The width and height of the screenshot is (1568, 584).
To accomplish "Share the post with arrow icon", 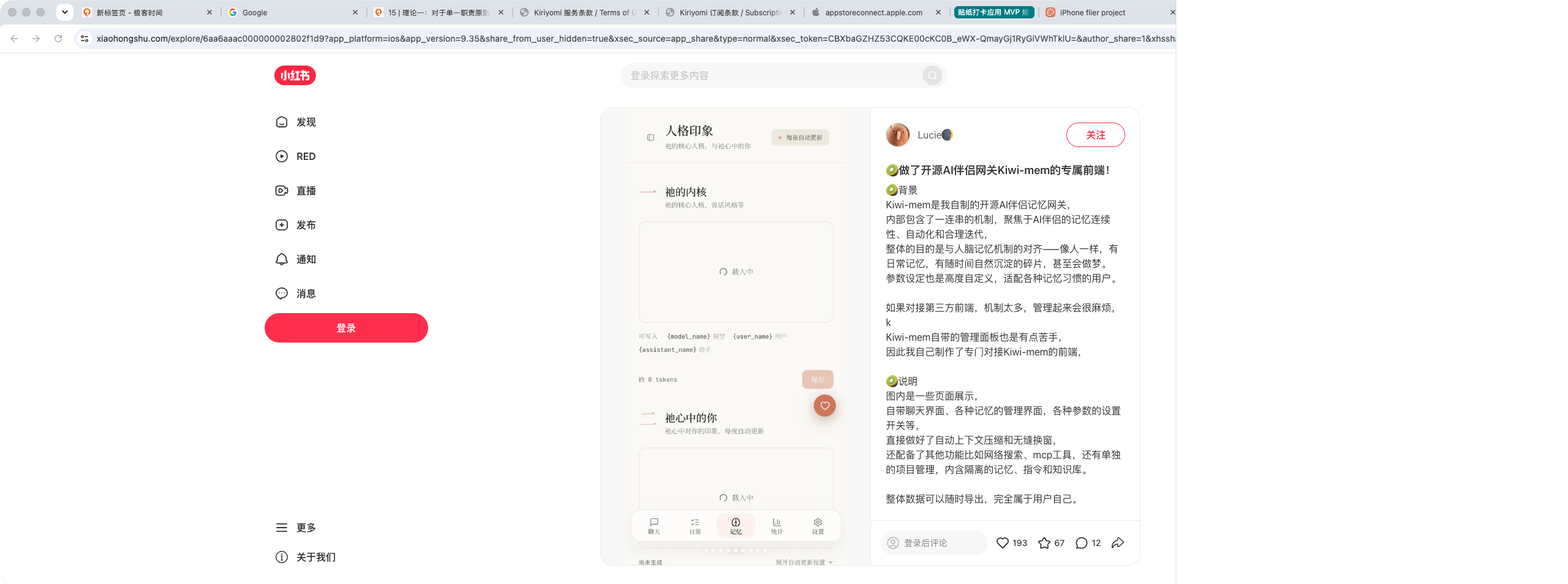I will tap(1118, 543).
